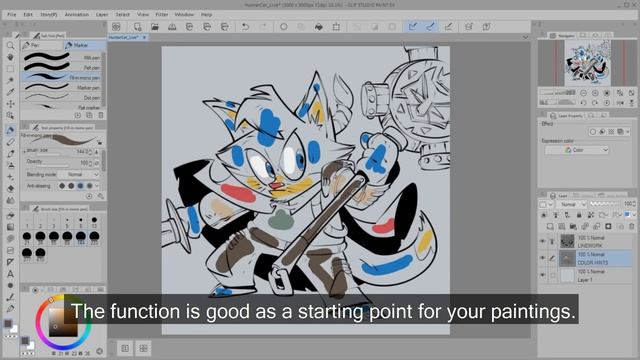640x360 pixels.
Task: Switch to the Pen sub tool group tab
Action: [x=42, y=45]
